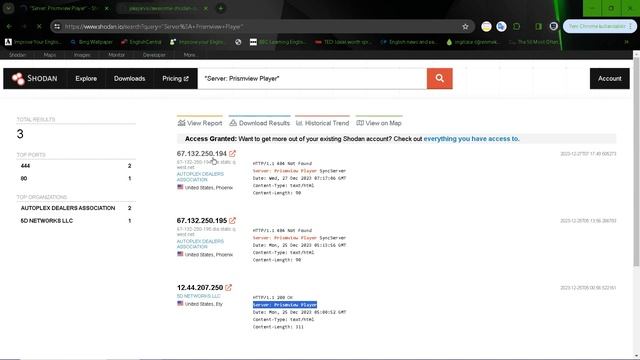Toggle the browser side panel icon
640x360 pixels.
click(538, 27)
